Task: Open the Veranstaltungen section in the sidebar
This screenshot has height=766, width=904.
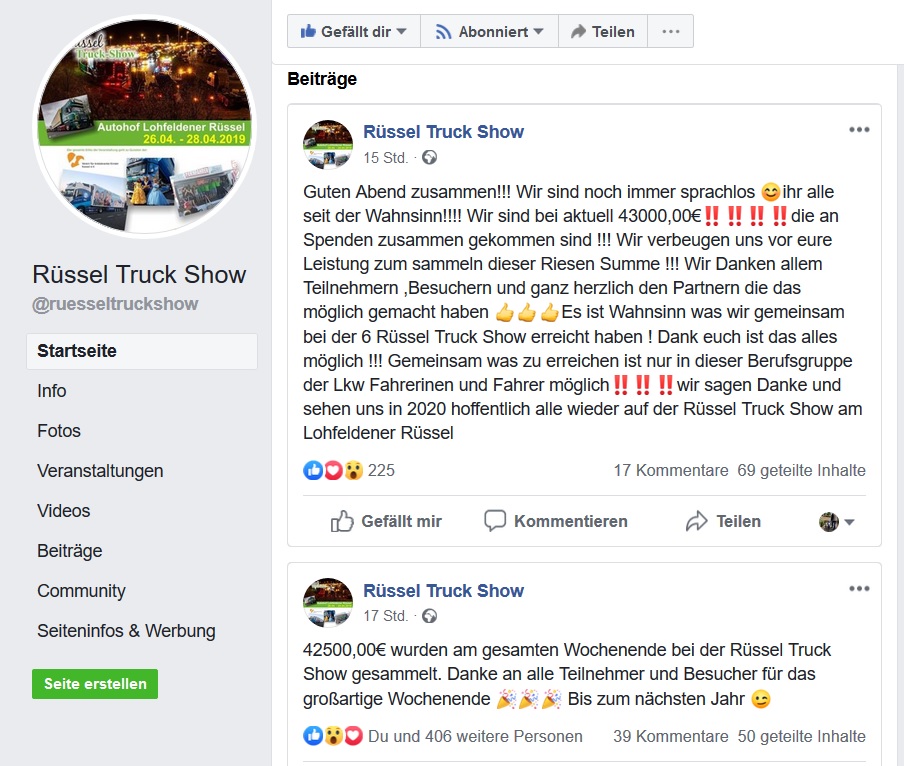Action: (100, 471)
